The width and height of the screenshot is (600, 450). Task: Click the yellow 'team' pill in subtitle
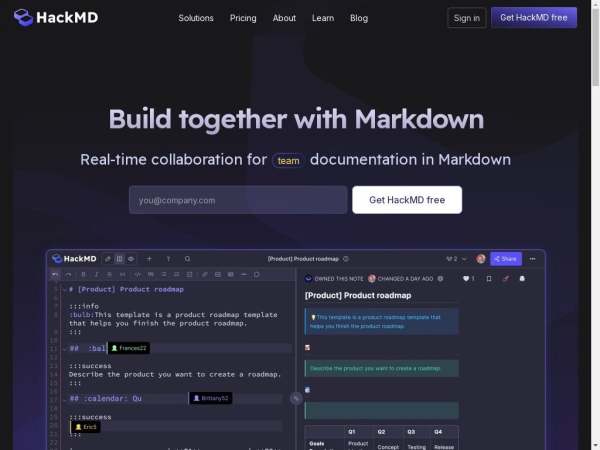coord(288,161)
